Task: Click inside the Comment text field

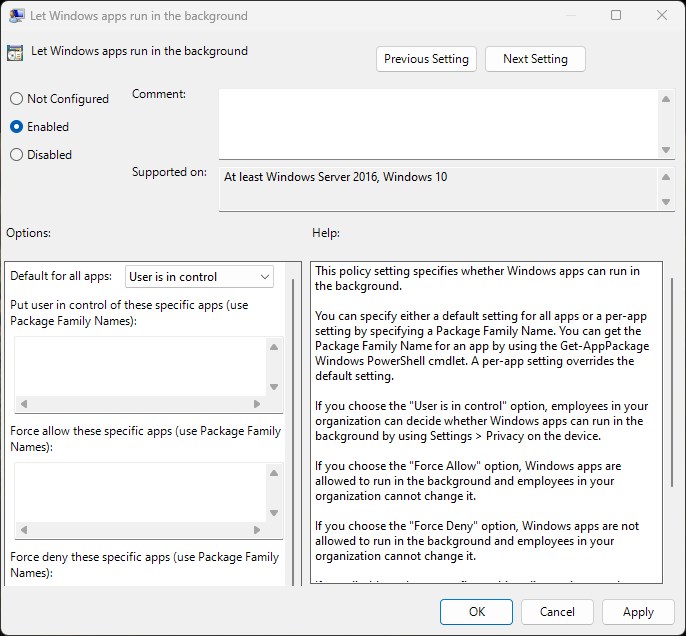Action: point(438,122)
